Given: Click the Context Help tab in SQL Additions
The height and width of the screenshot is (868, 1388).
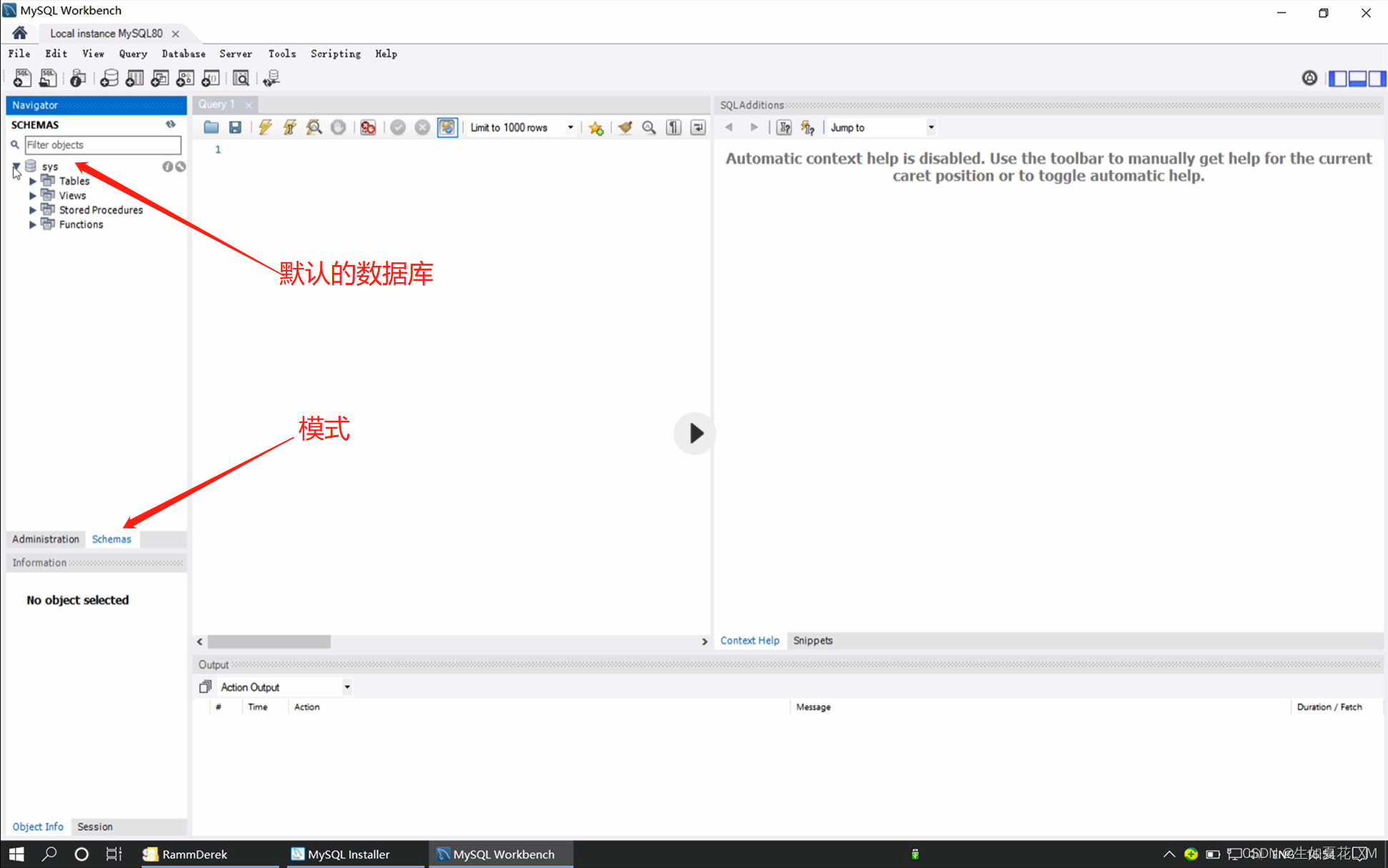Looking at the screenshot, I should [x=749, y=640].
